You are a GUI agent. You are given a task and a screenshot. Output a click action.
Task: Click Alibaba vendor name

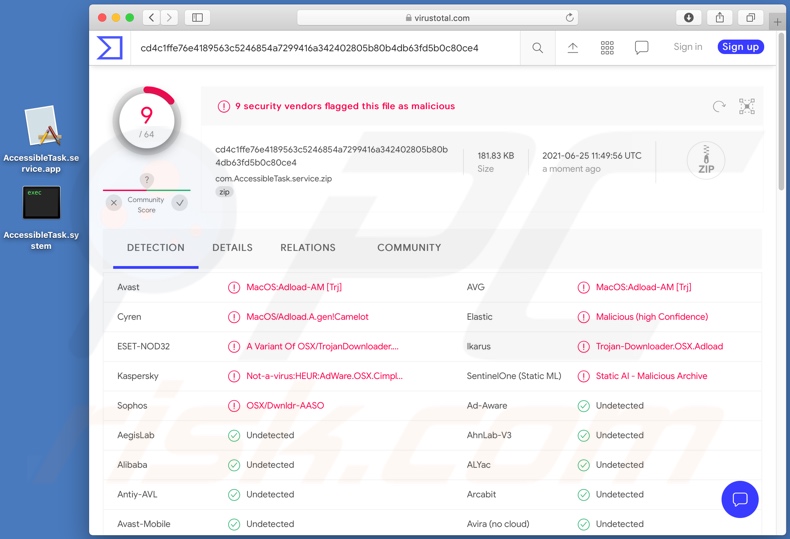[x=132, y=464]
